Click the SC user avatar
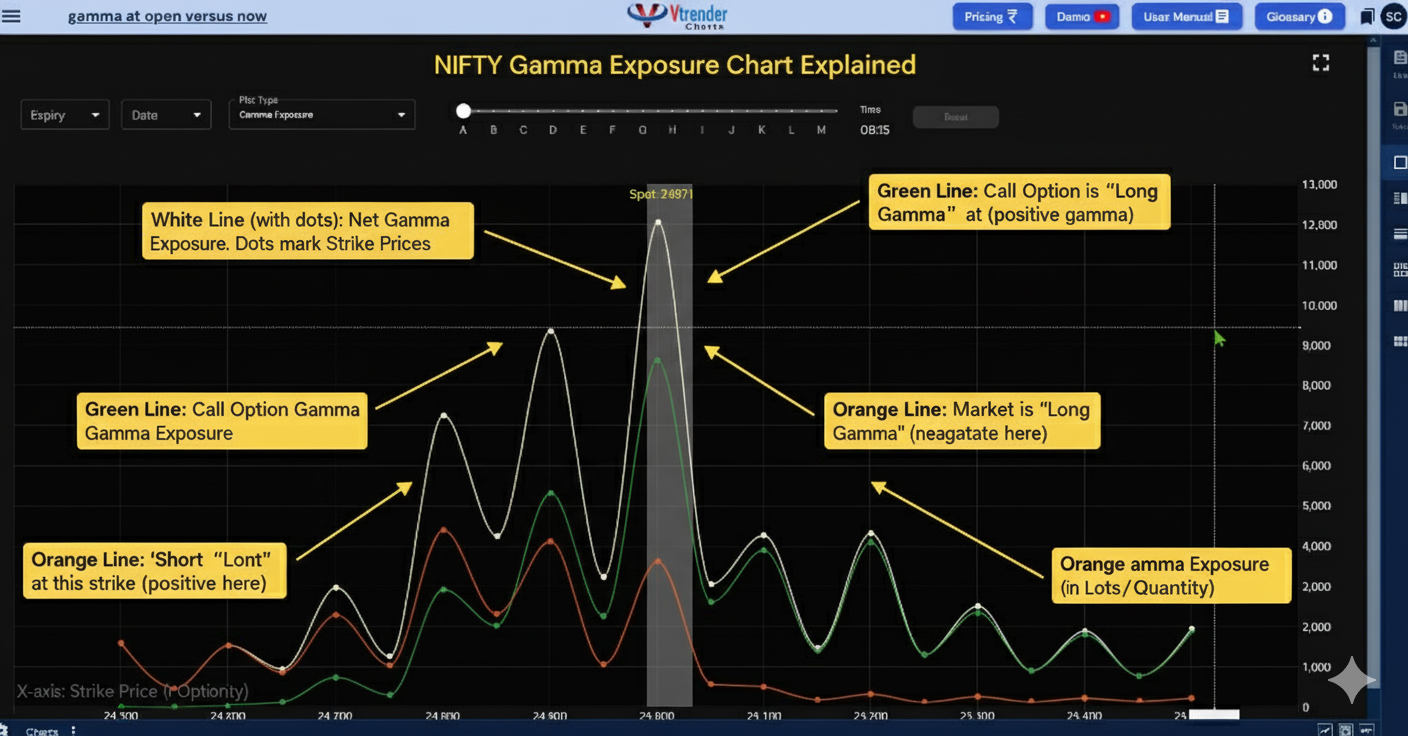Viewport: 1408px width, 736px height. (x=1394, y=16)
